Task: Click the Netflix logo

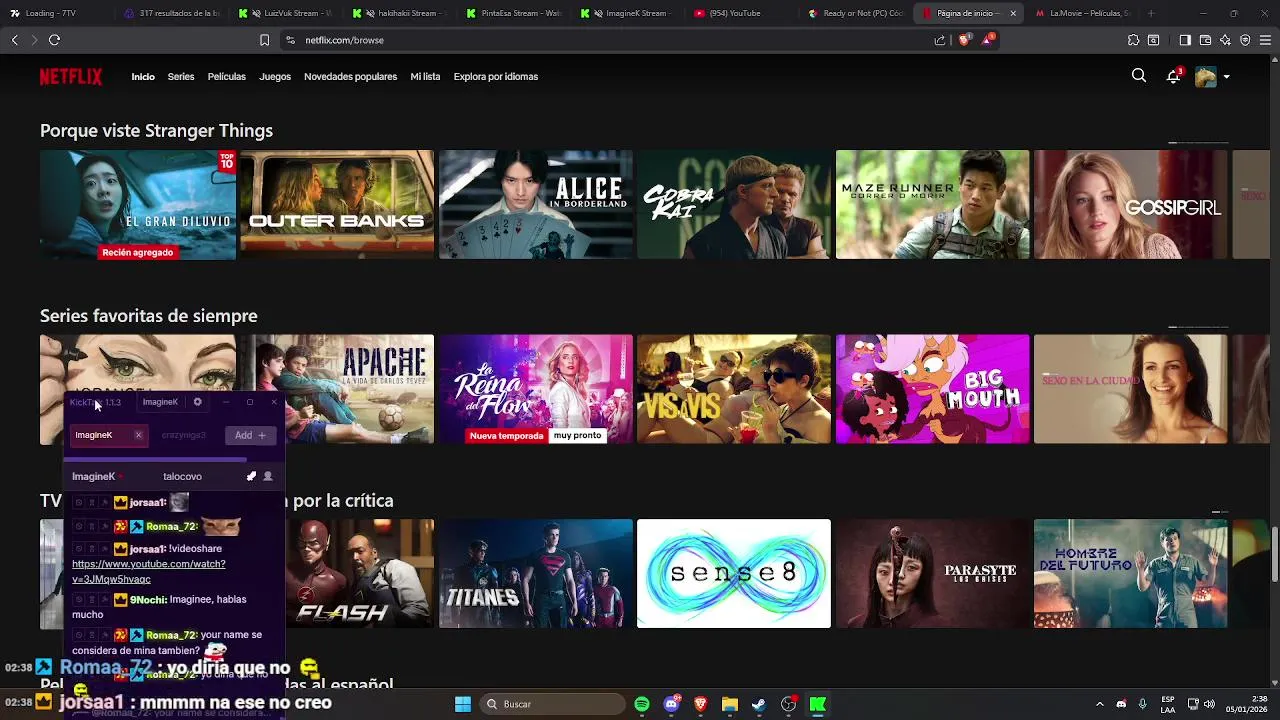Action: tap(71, 77)
